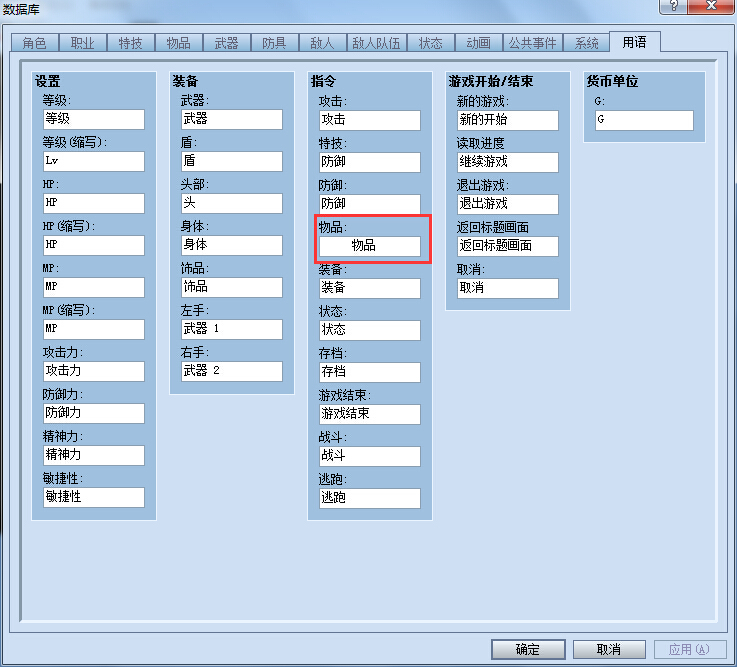Edit the 战斗 command input field
The height and width of the screenshot is (667, 737).
(370, 455)
